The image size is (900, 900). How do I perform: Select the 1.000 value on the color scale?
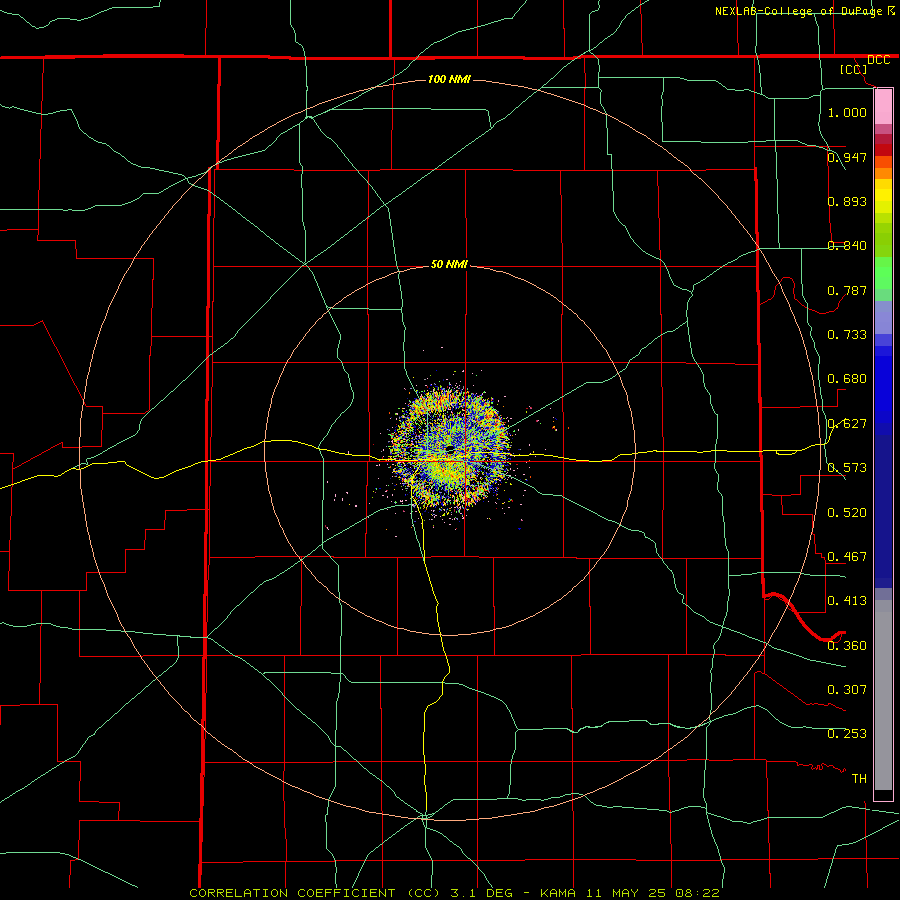[x=847, y=112]
